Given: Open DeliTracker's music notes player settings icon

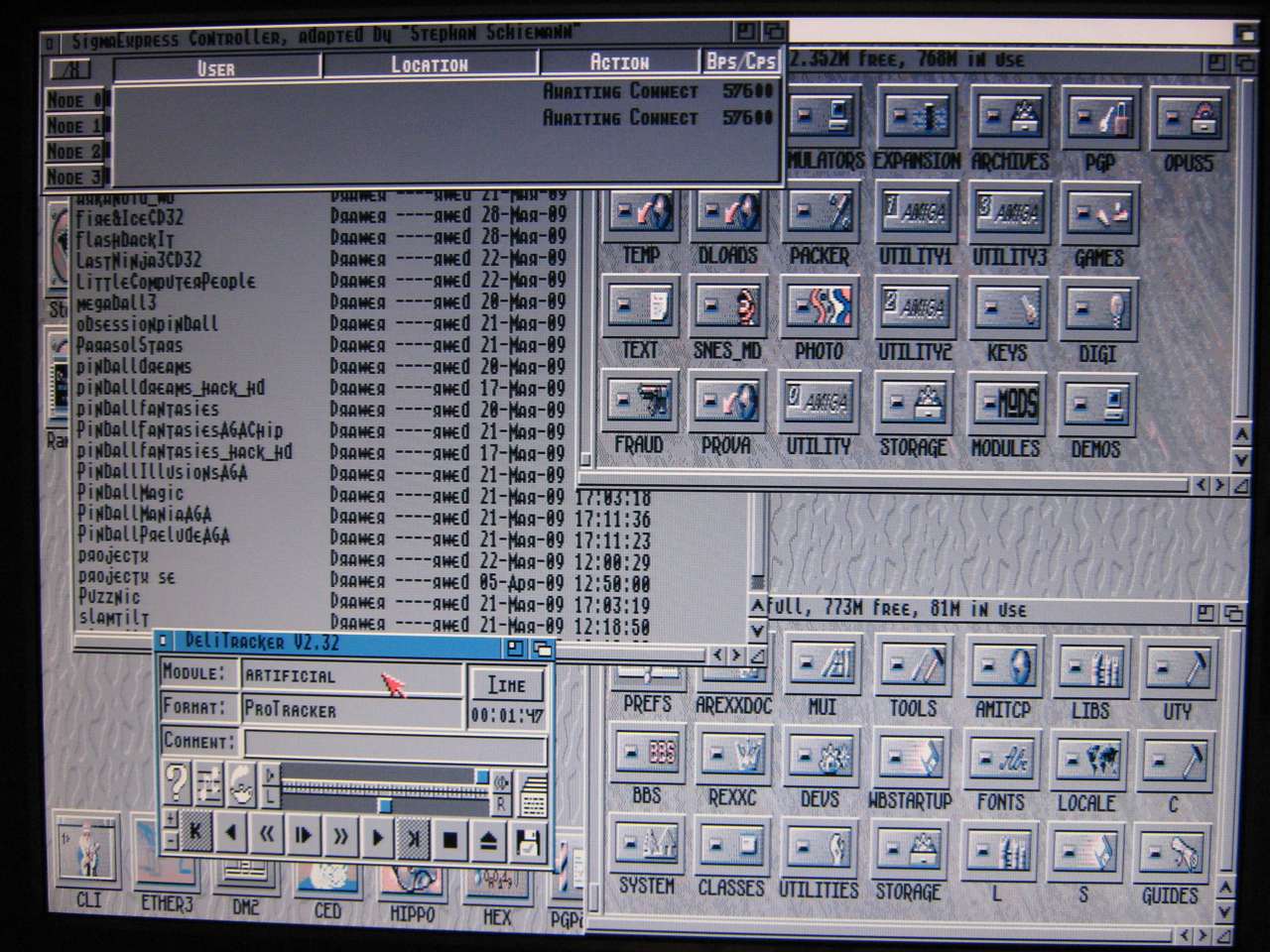Looking at the screenshot, I should tap(208, 783).
